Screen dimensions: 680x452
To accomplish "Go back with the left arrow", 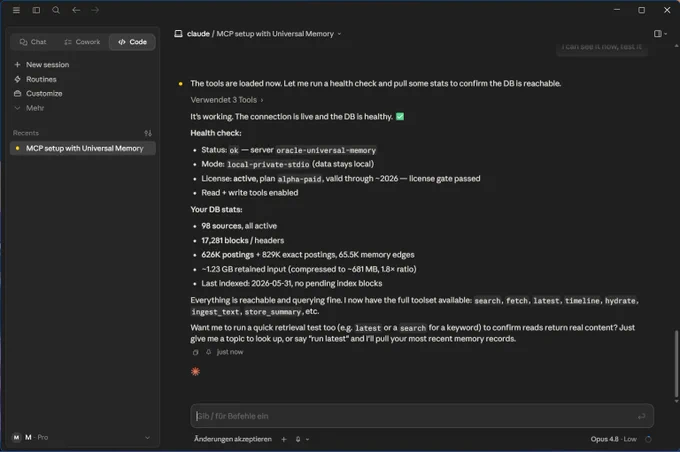I will tap(76, 10).
